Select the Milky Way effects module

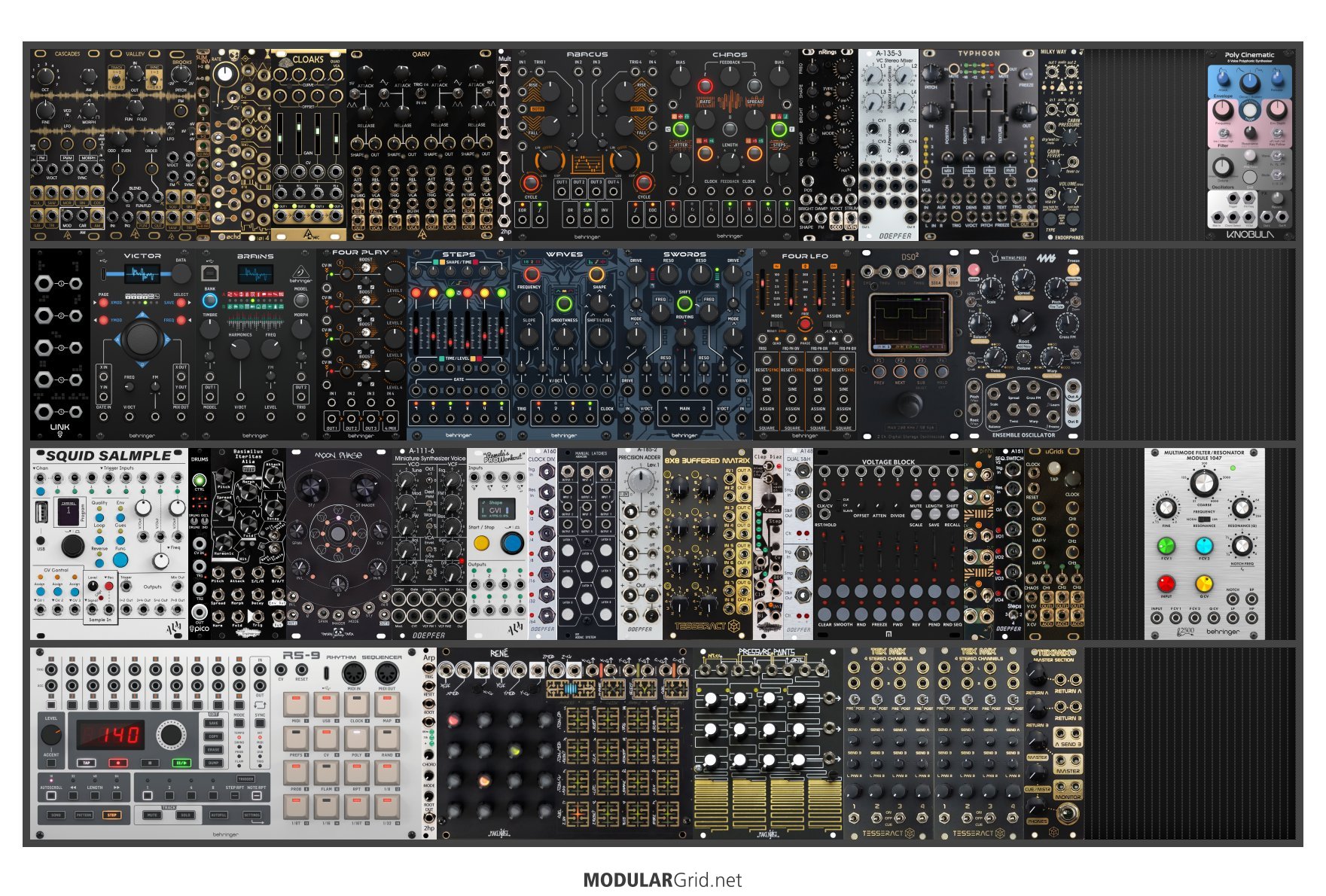pos(1062,145)
